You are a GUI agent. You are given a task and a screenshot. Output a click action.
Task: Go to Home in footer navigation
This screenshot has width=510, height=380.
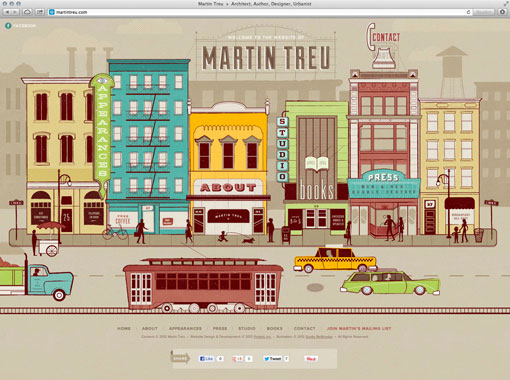124,328
